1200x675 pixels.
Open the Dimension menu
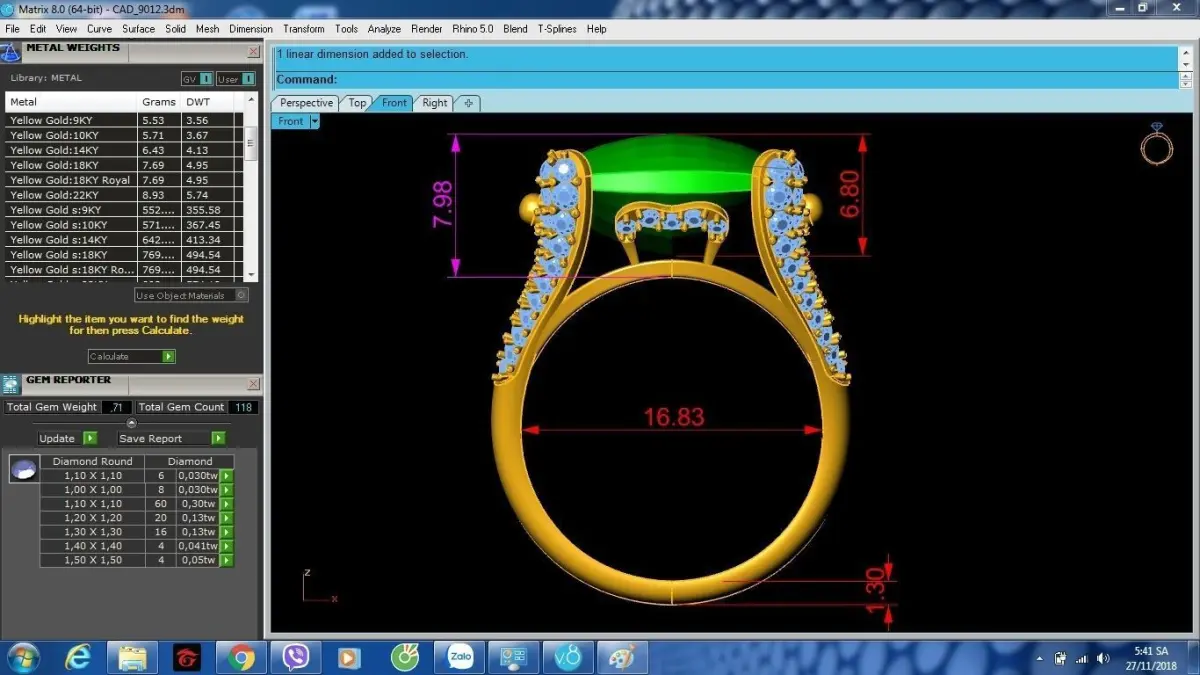pyautogui.click(x=251, y=29)
